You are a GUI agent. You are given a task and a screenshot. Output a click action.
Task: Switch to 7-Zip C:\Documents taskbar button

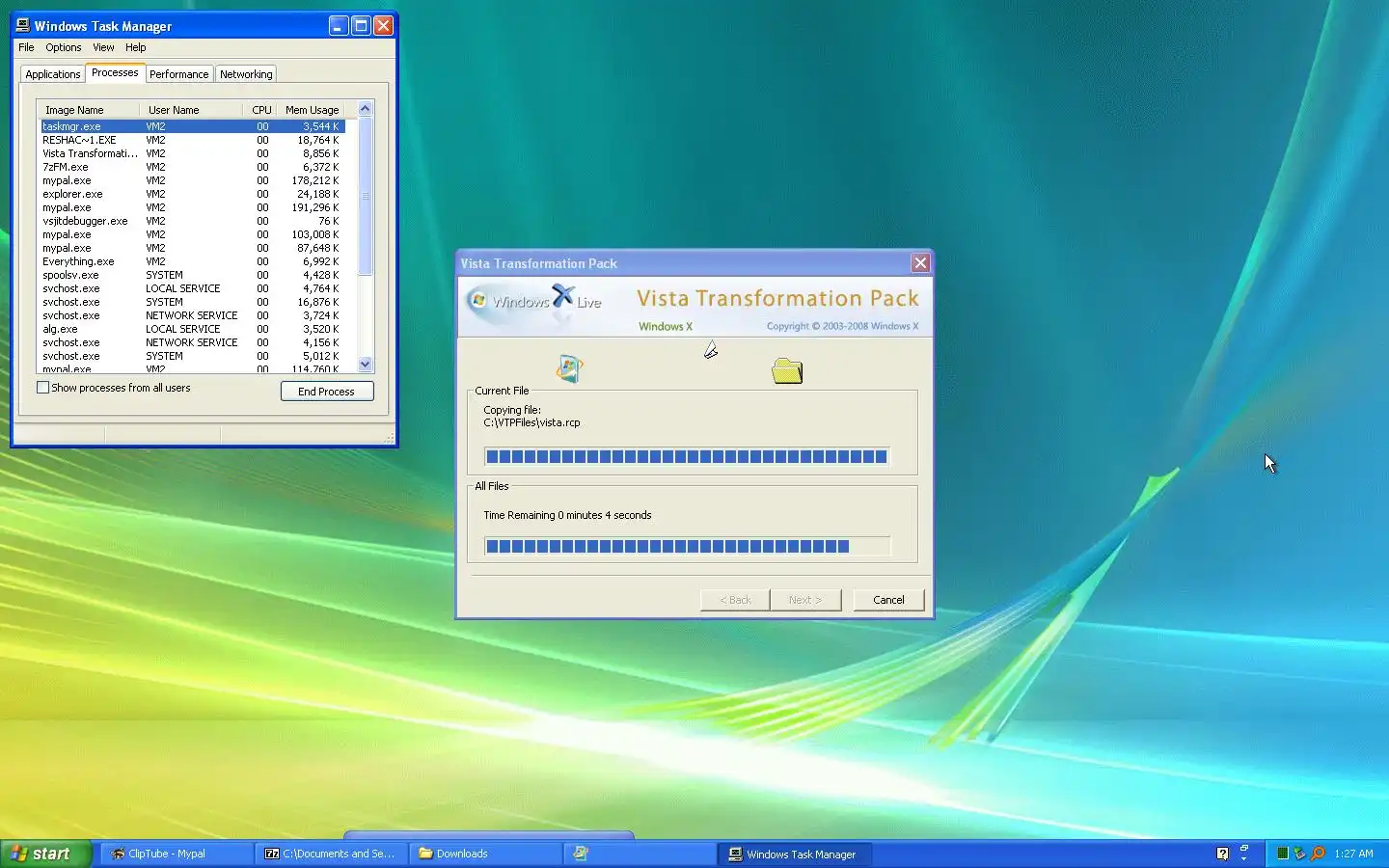(331, 854)
